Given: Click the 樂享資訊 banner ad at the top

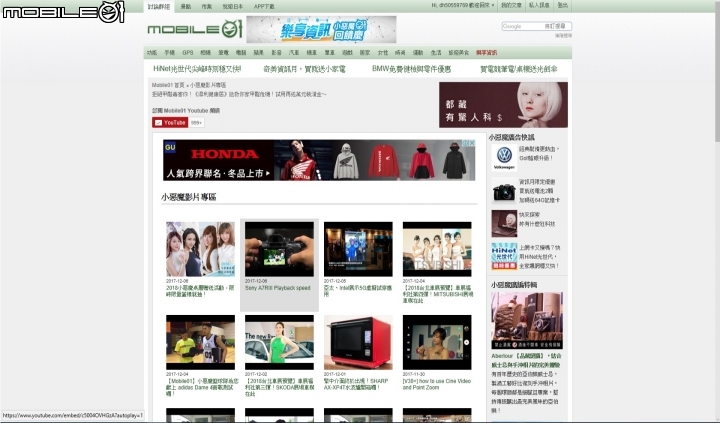Looking at the screenshot, I should (x=321, y=29).
